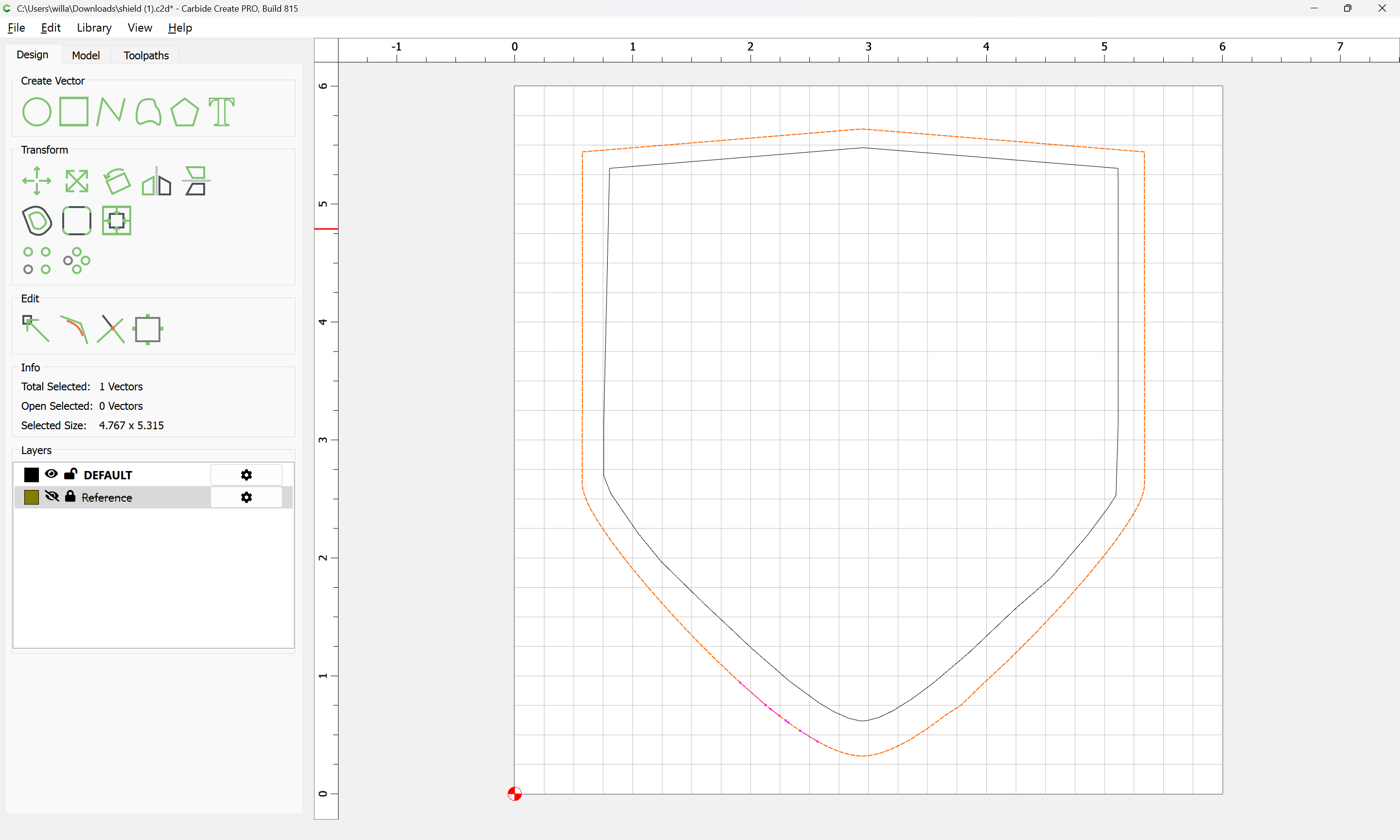1400x840 pixels.
Task: Open the File menu
Action: 16,28
